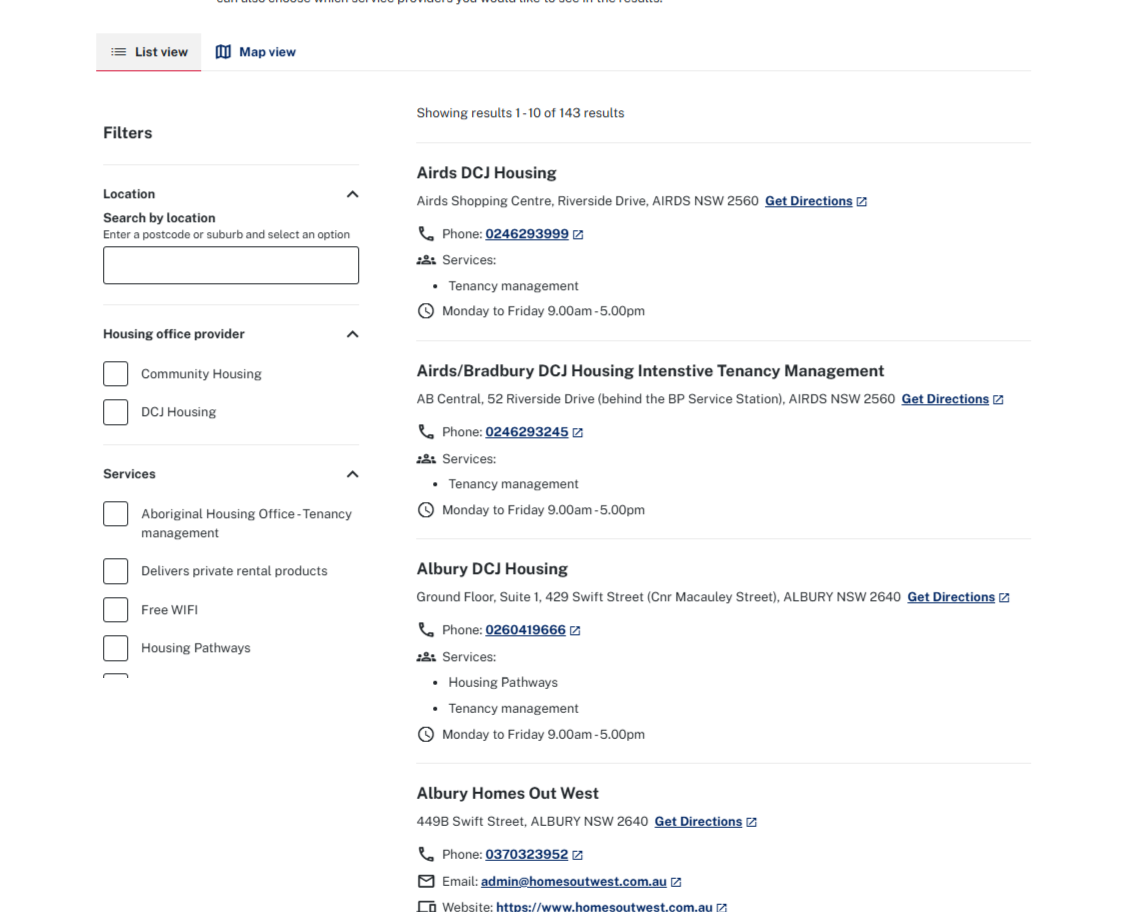Get Directions to Airds/Bradbury Intenstive Tenancy Management

pos(945,399)
